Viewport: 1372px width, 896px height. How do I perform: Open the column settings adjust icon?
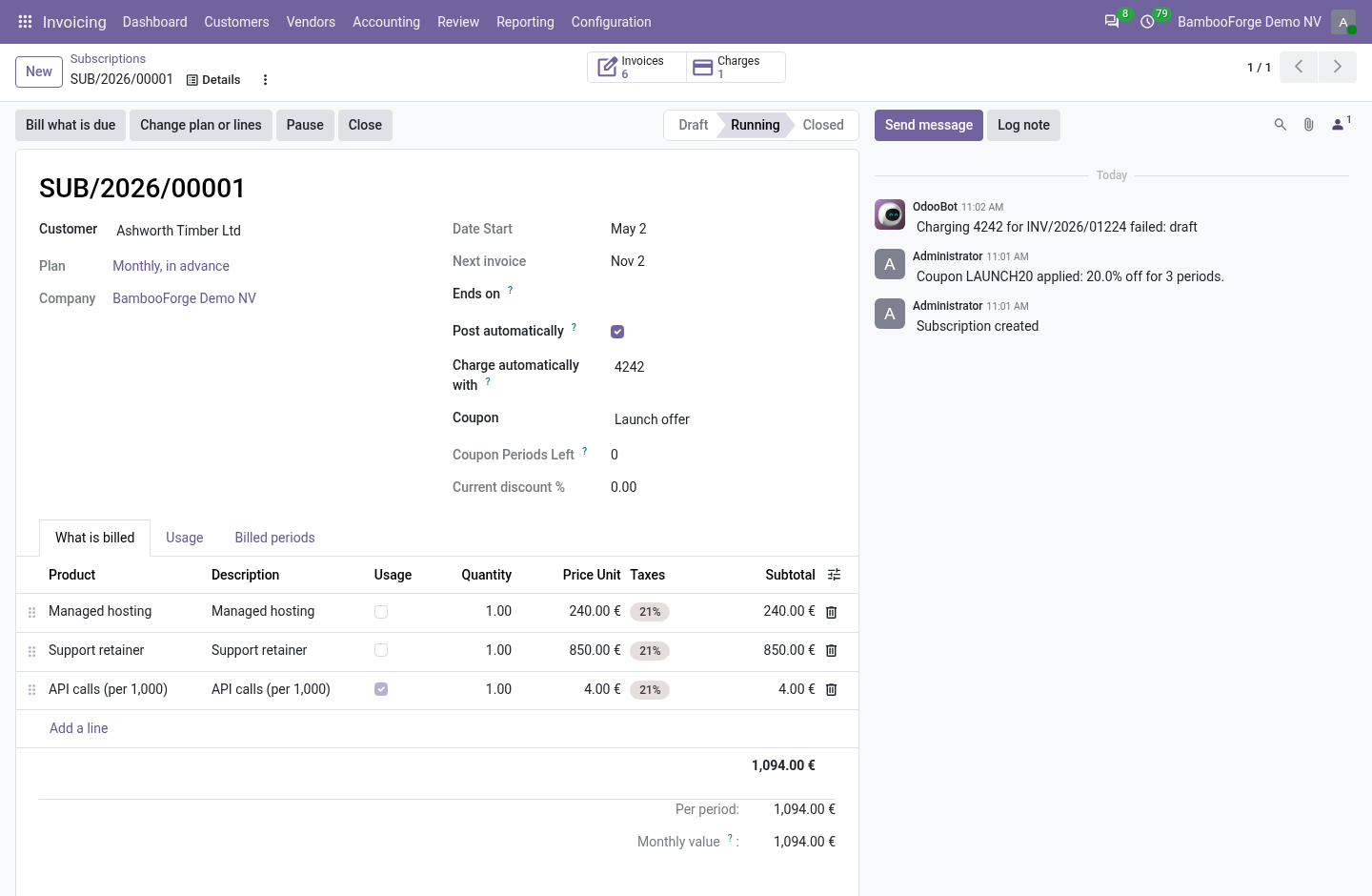click(x=835, y=575)
